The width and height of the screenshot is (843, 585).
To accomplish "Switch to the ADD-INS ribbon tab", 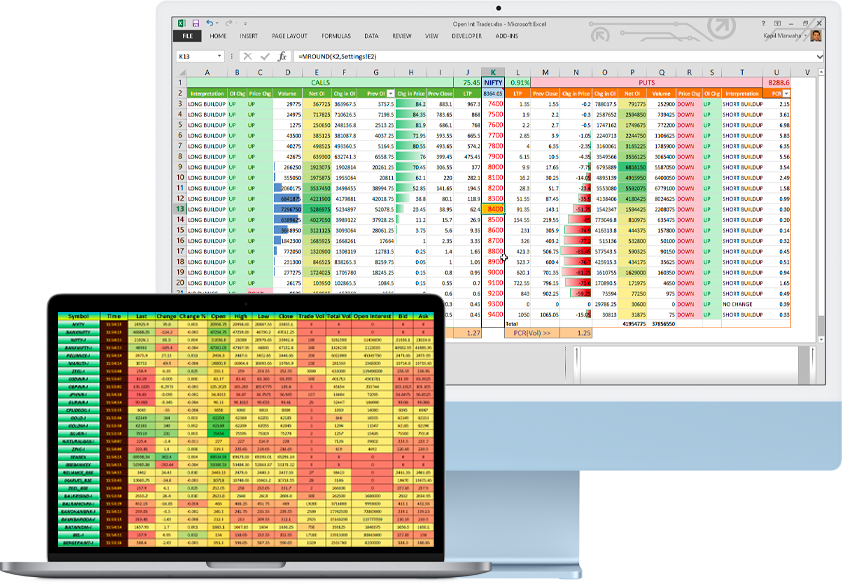I will pos(508,36).
